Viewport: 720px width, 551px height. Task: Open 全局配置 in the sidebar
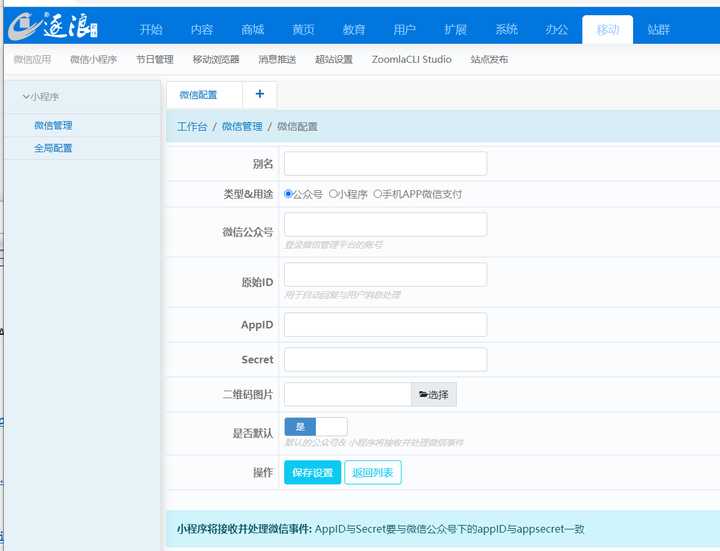point(53,148)
